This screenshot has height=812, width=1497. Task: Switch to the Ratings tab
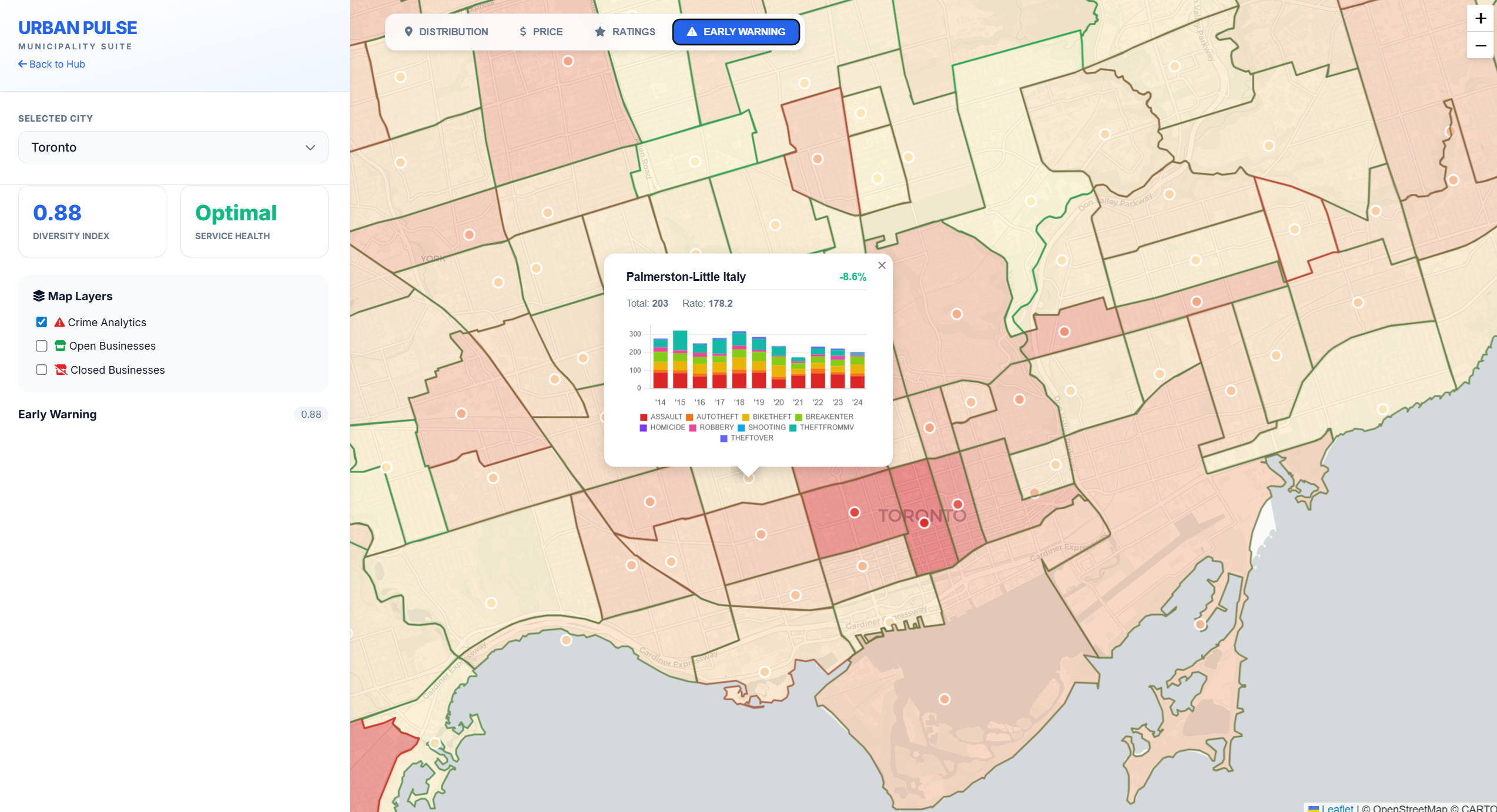click(x=624, y=32)
